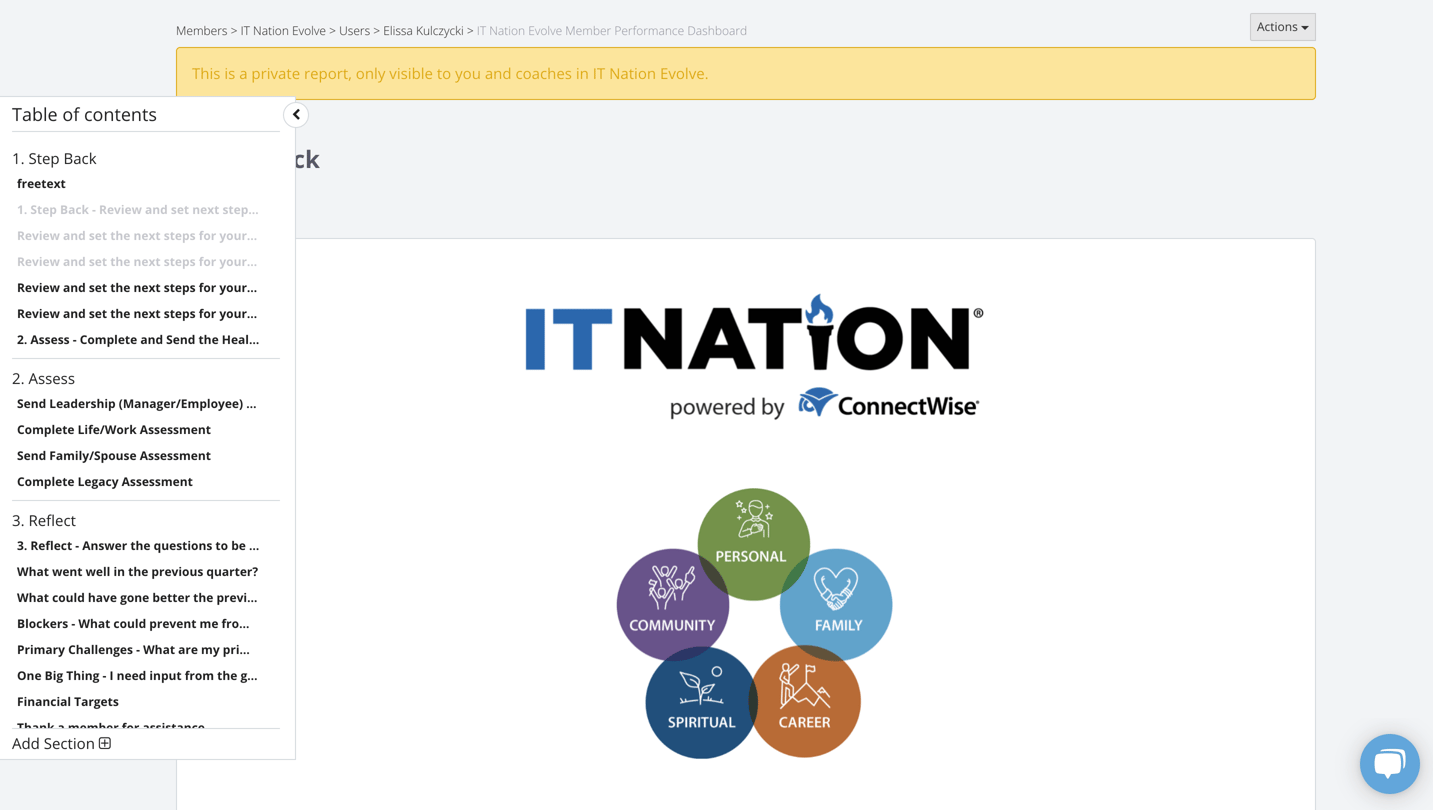
Task: Open Send Family/Spouse Assessment item
Action: (114, 456)
